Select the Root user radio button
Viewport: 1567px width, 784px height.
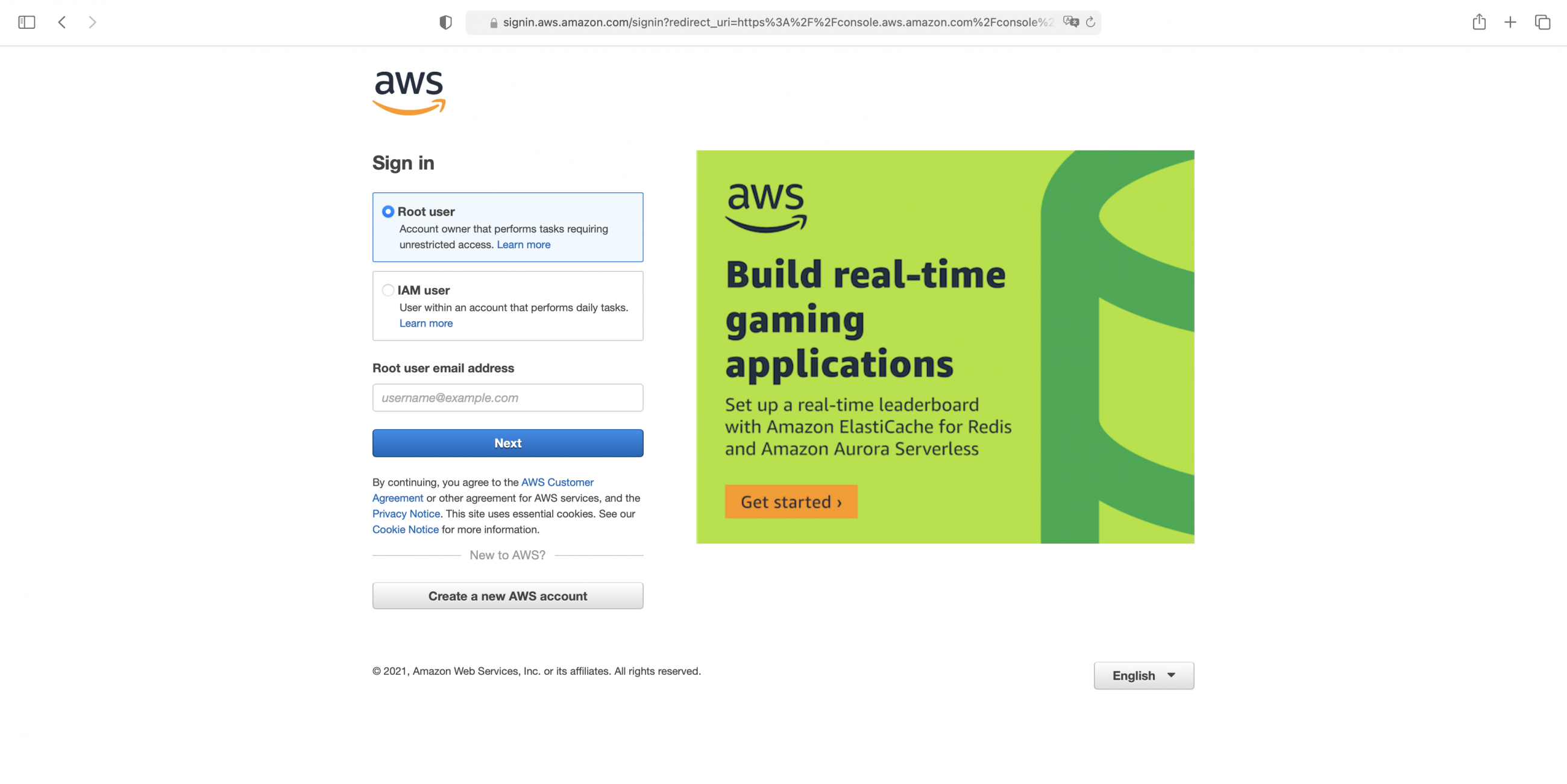tap(388, 212)
